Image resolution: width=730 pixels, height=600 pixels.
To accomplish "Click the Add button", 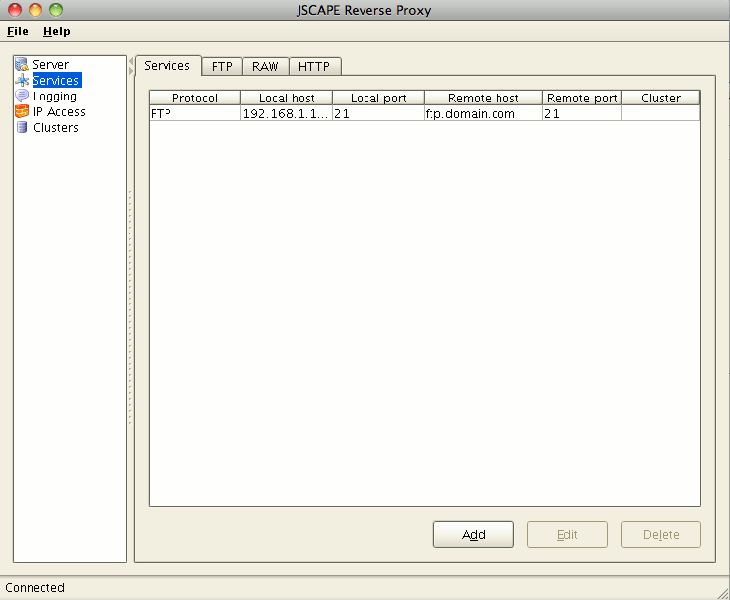I will [473, 534].
